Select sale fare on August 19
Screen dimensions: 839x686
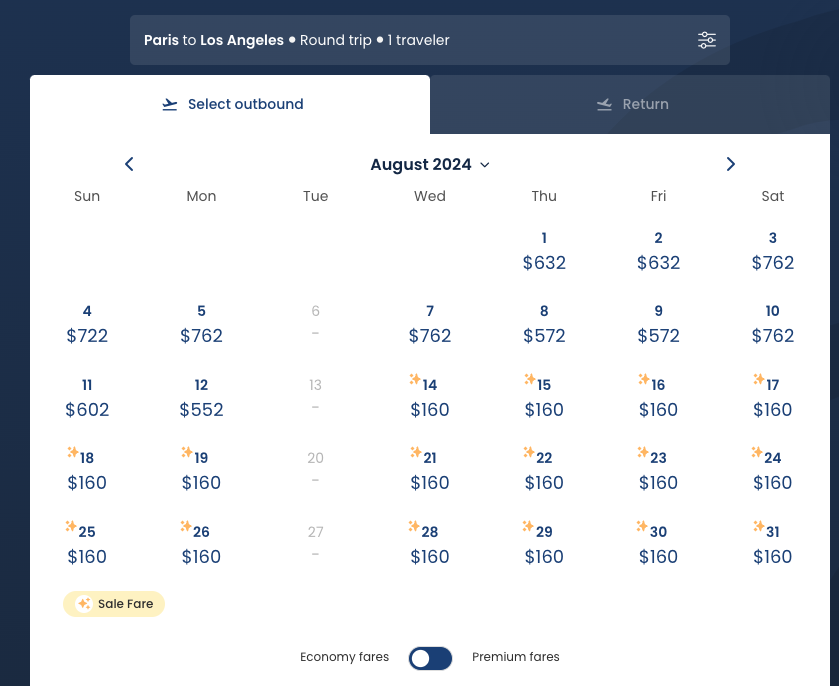pos(201,471)
